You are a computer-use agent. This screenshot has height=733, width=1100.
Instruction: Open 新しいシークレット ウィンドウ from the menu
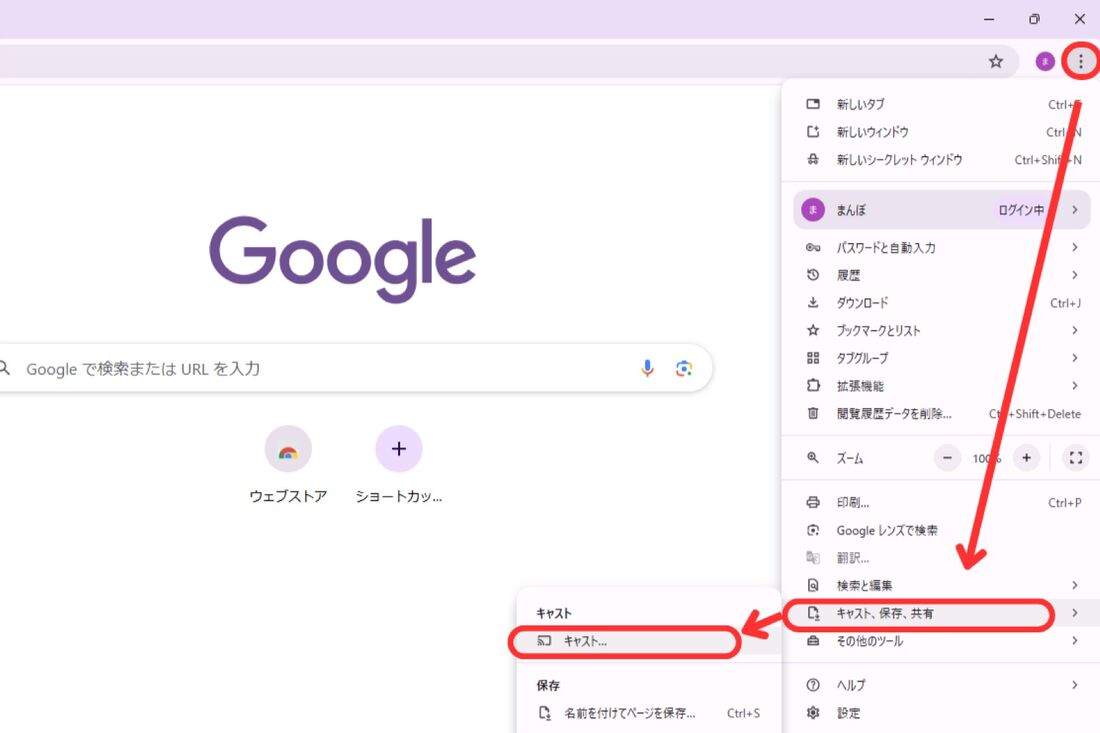897,159
